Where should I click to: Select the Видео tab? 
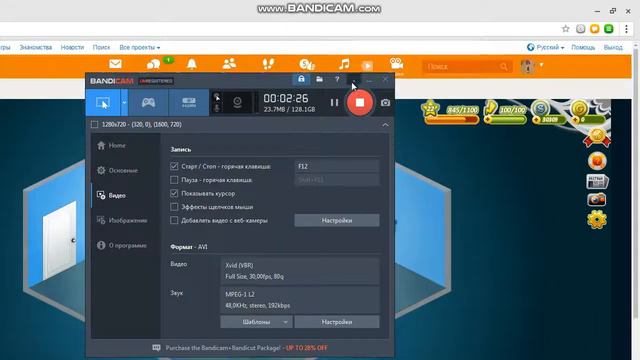[x=111, y=196]
